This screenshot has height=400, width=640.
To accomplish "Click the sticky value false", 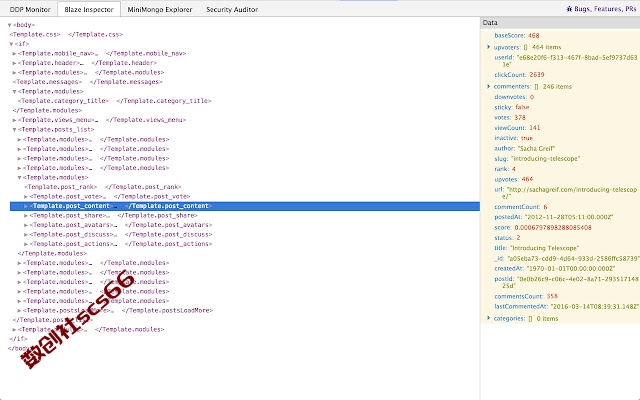I will (522, 107).
